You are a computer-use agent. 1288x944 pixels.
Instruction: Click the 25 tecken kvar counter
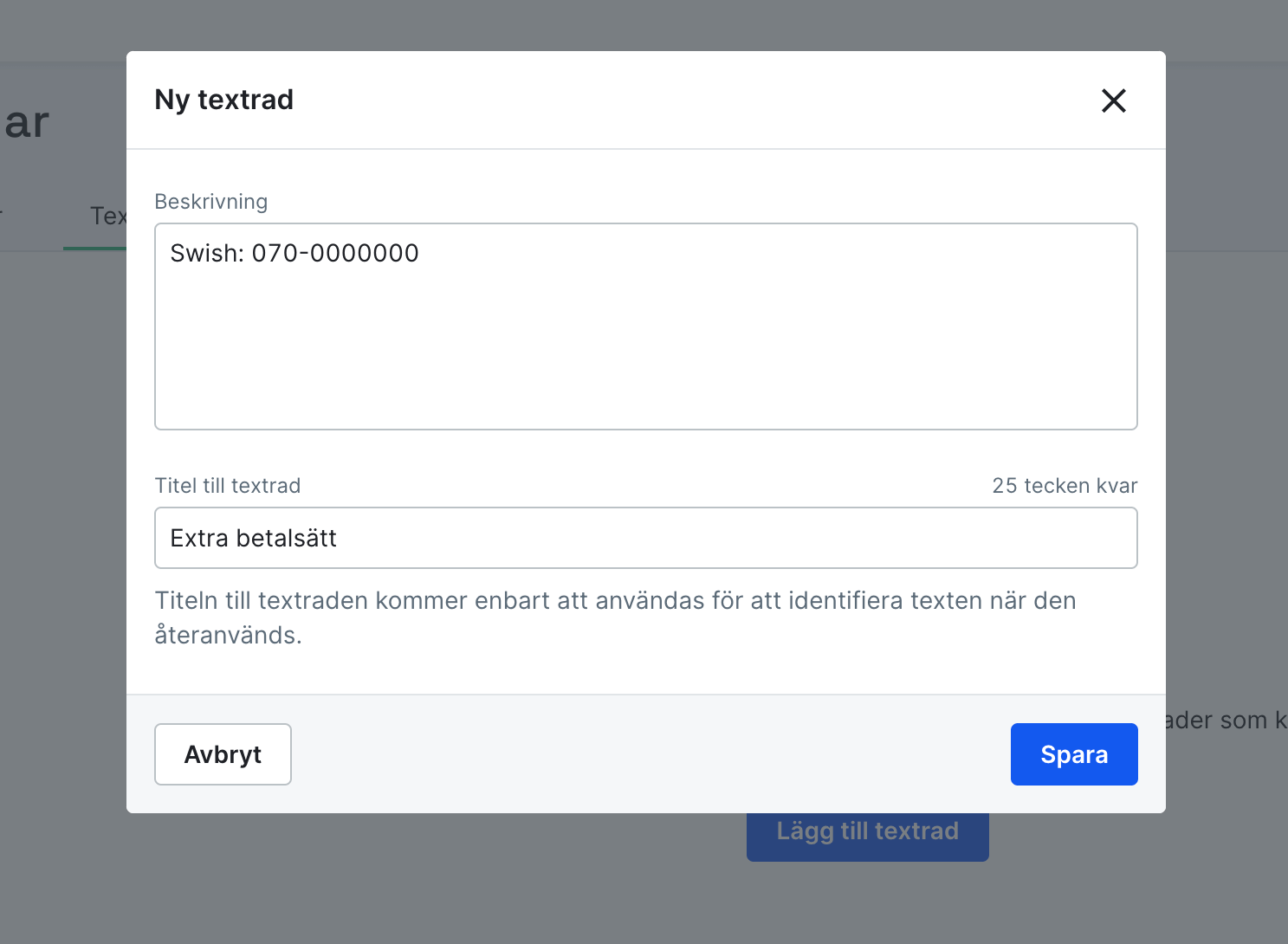1065,486
